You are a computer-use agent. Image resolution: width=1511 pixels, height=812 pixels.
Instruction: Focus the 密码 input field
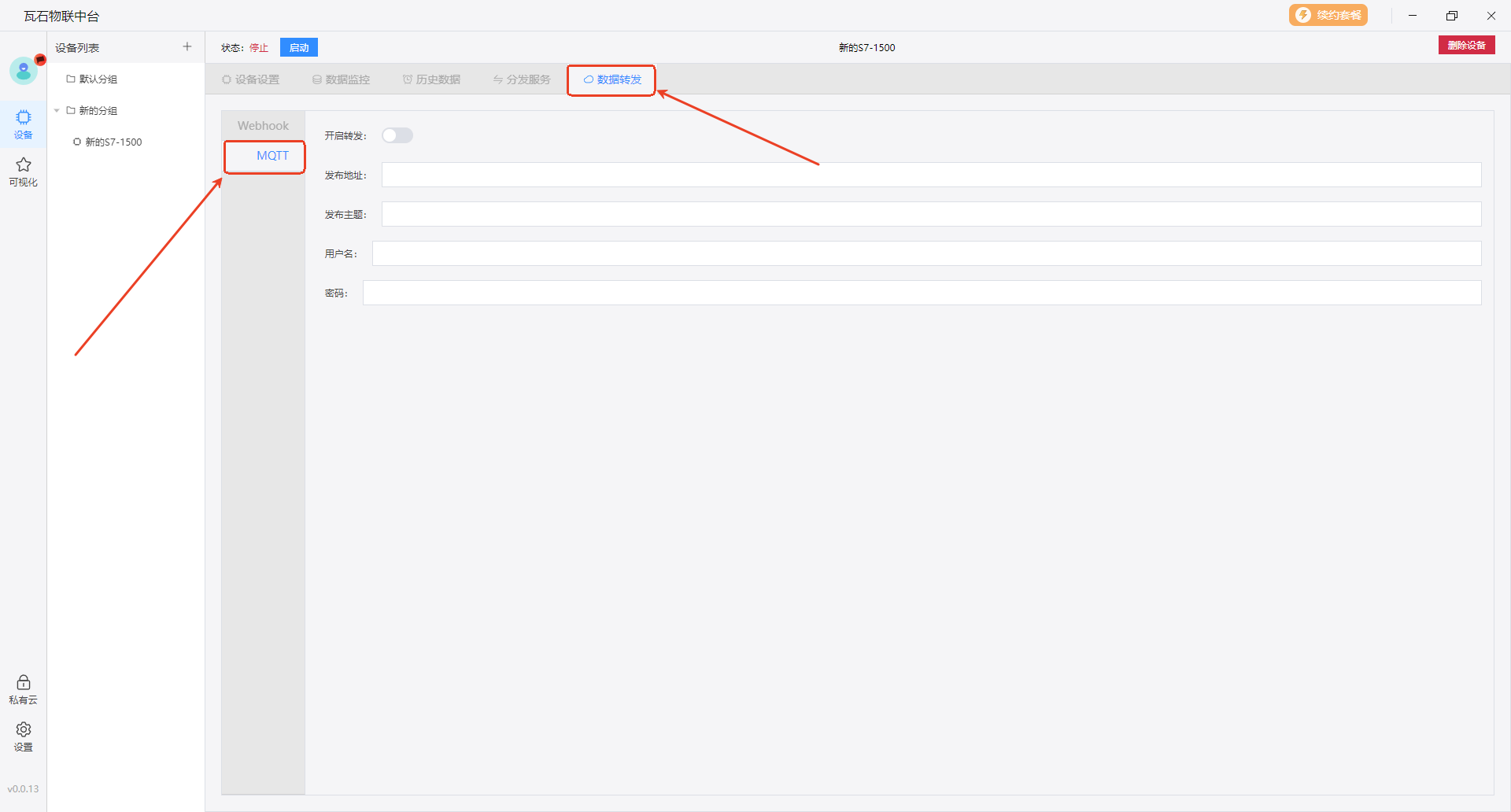click(922, 293)
